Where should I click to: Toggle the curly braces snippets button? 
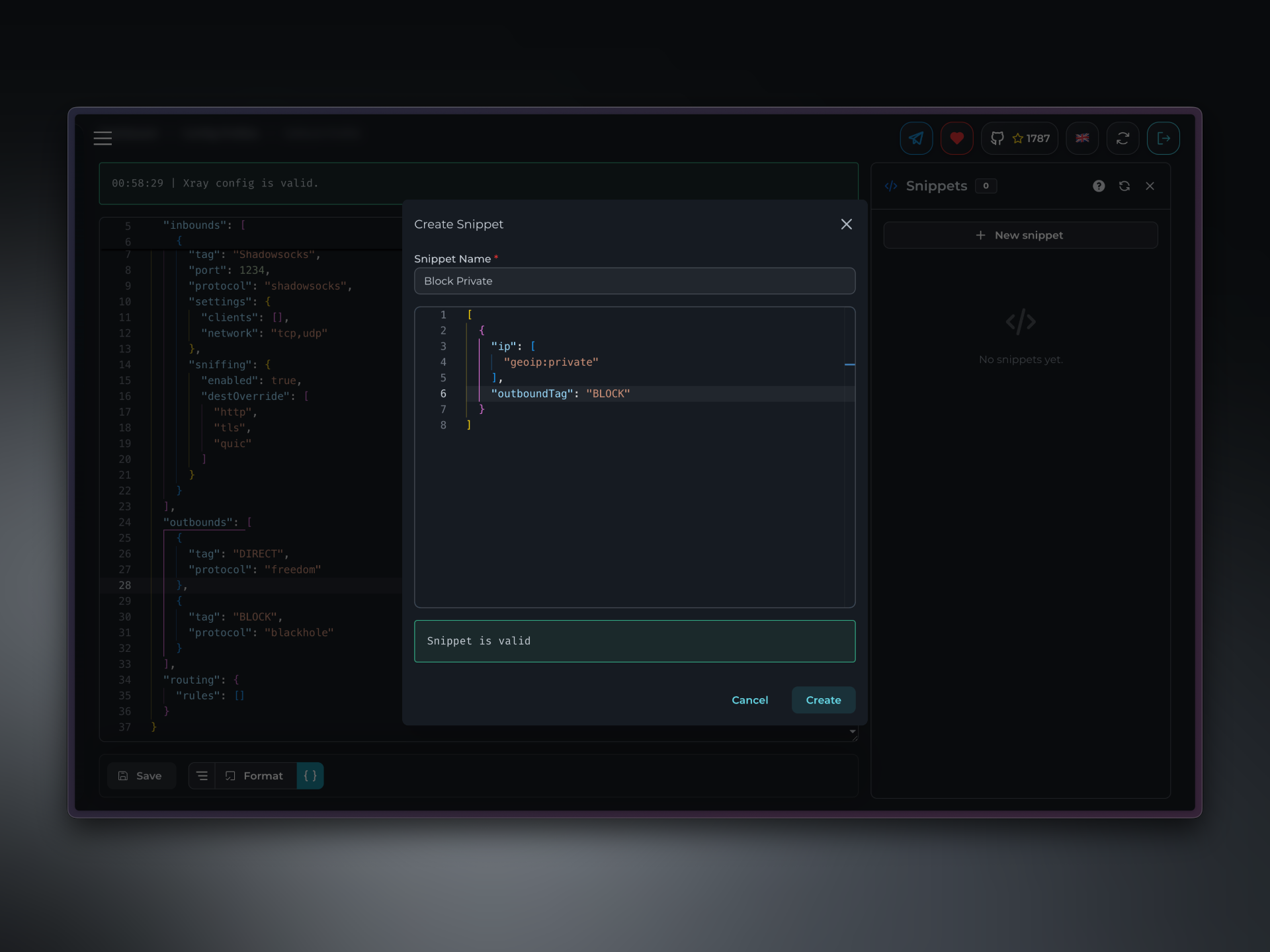point(310,775)
